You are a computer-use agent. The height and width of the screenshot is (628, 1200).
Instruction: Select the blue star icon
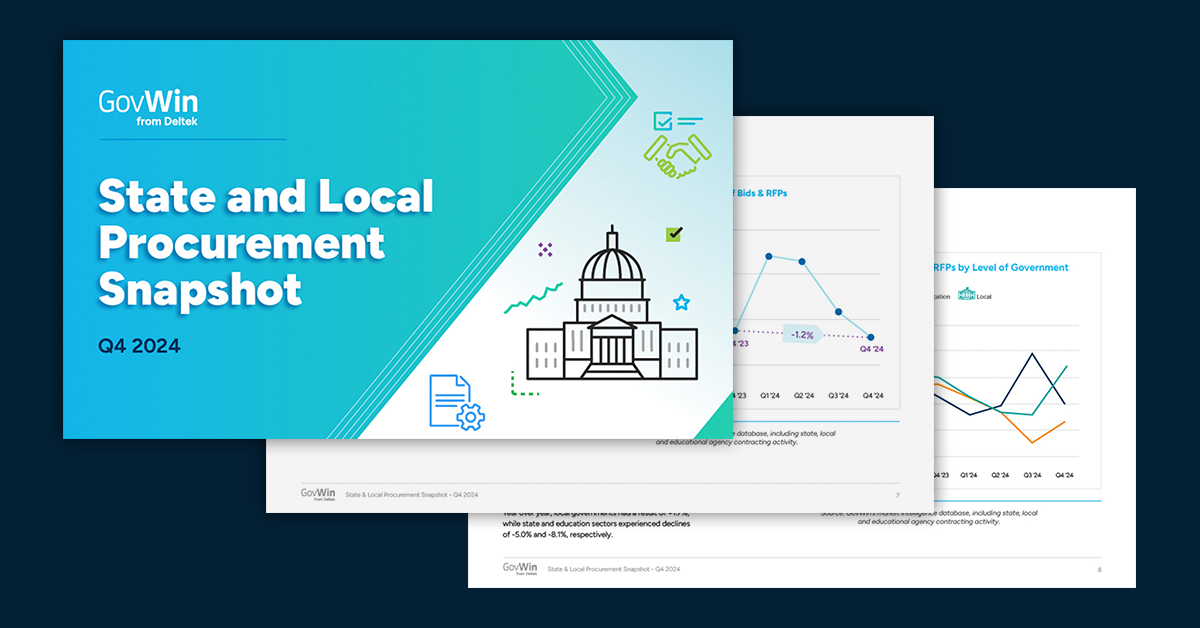point(681,302)
